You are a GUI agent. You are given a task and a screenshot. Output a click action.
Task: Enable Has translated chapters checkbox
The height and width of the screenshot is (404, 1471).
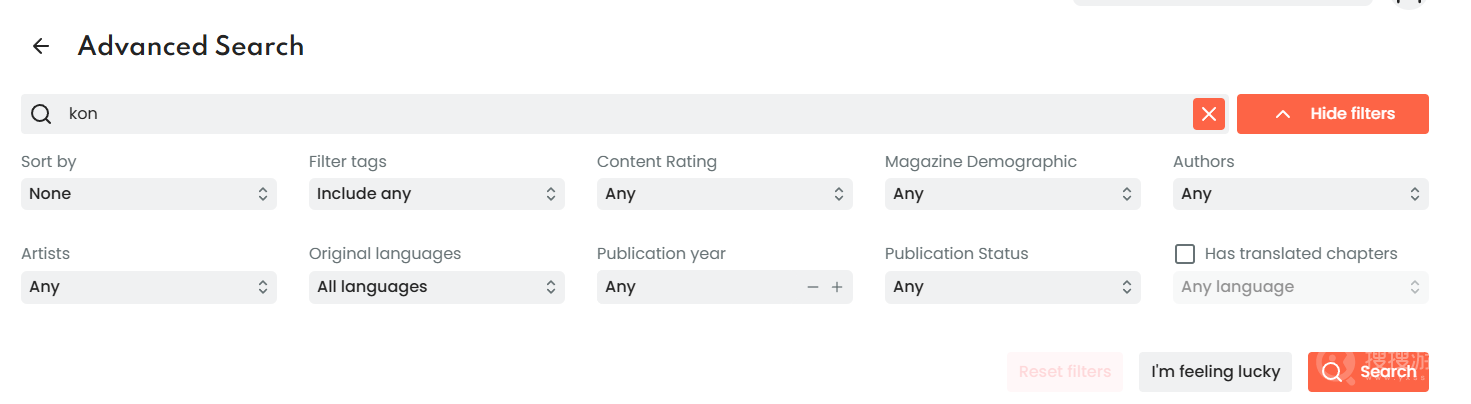pos(1185,254)
